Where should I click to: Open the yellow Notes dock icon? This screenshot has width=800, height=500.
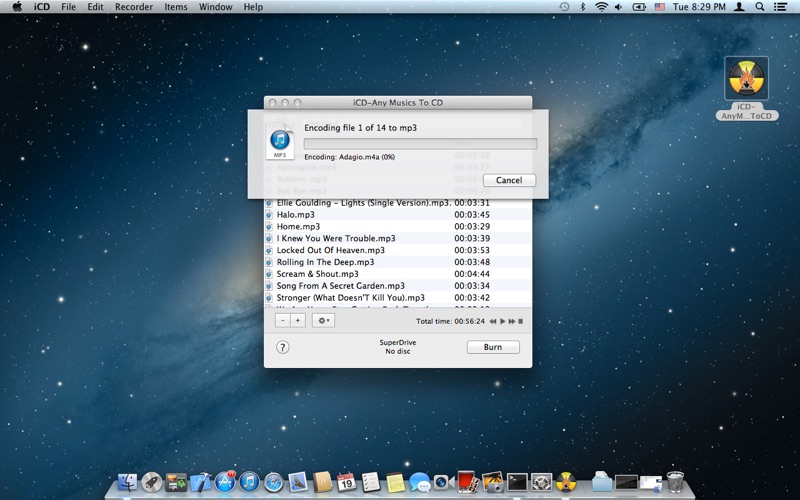click(x=395, y=482)
